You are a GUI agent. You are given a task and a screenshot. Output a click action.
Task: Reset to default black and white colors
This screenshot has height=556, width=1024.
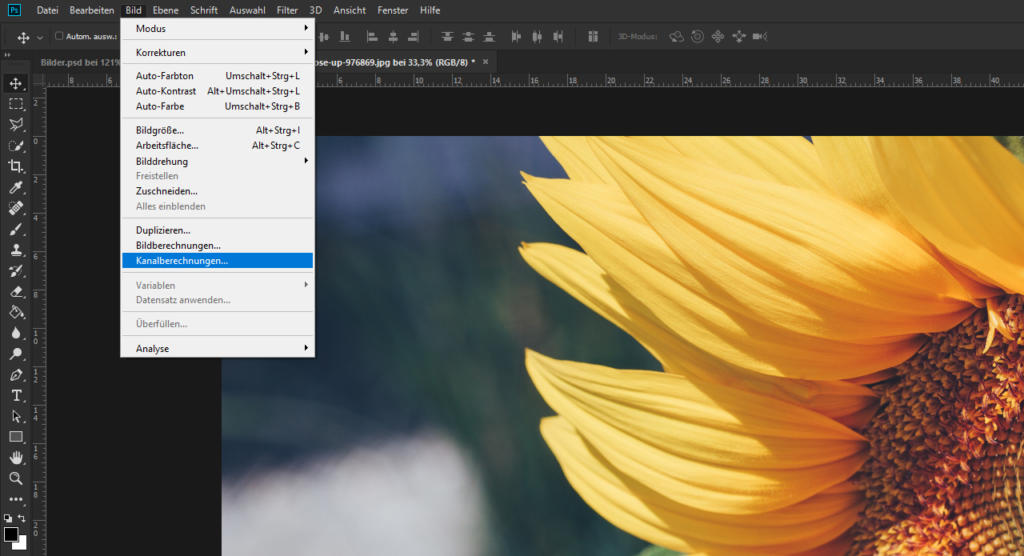pyautogui.click(x=7, y=518)
